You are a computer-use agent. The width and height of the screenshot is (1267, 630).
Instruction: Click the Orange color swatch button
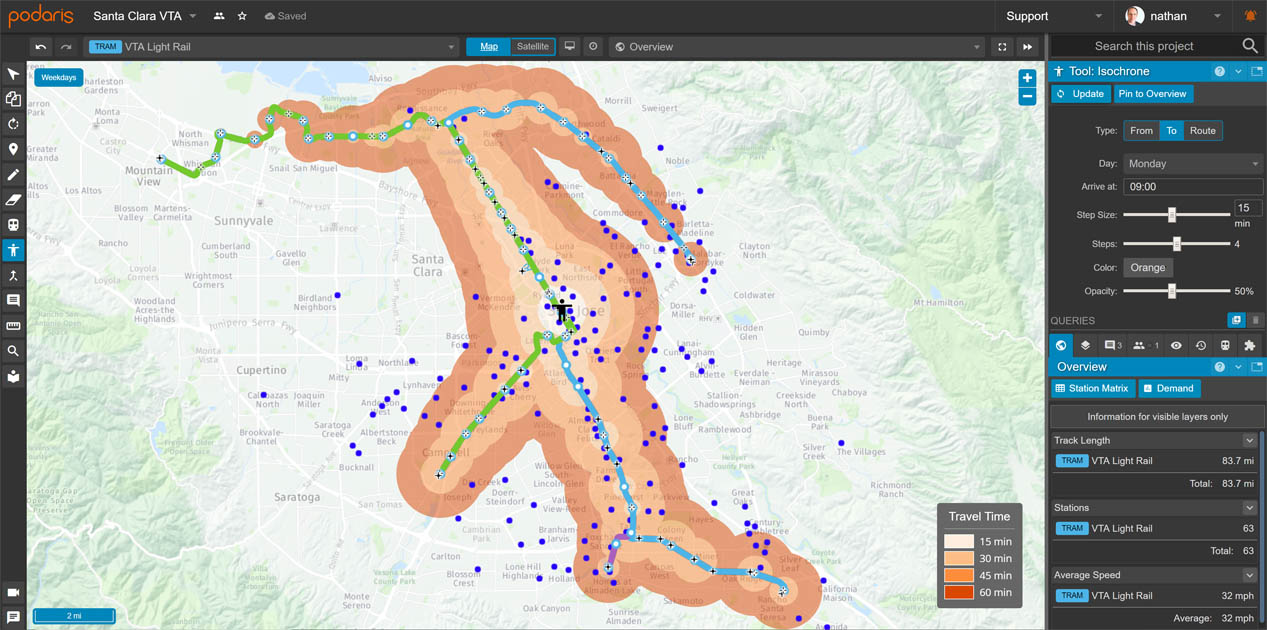[x=1147, y=268]
